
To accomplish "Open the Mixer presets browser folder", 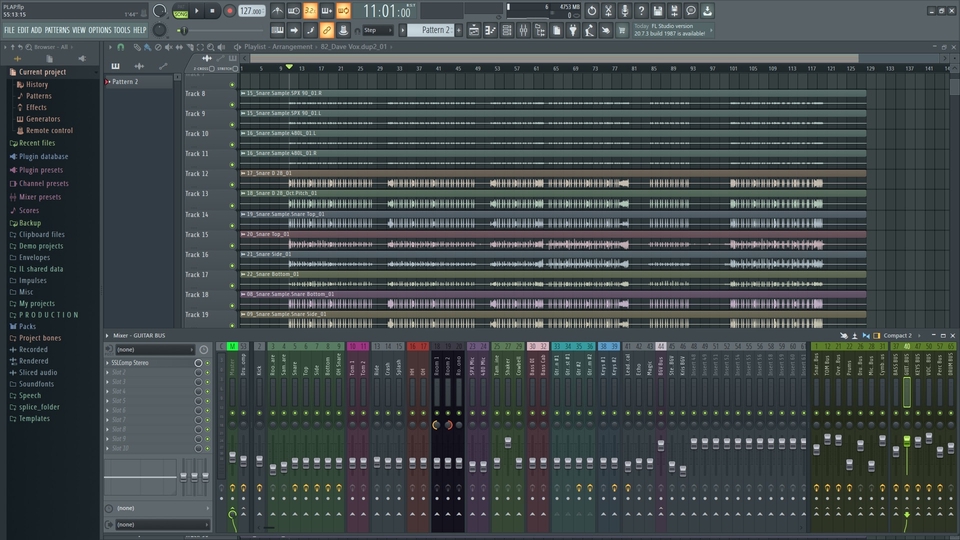I will pos(40,197).
